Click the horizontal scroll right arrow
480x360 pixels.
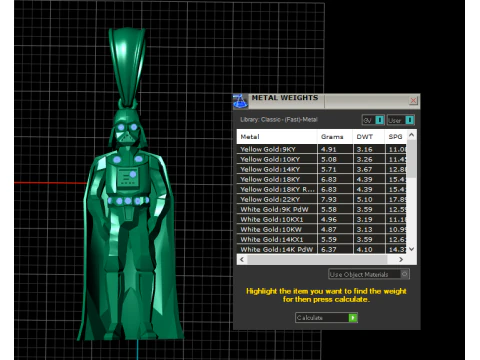click(401, 259)
